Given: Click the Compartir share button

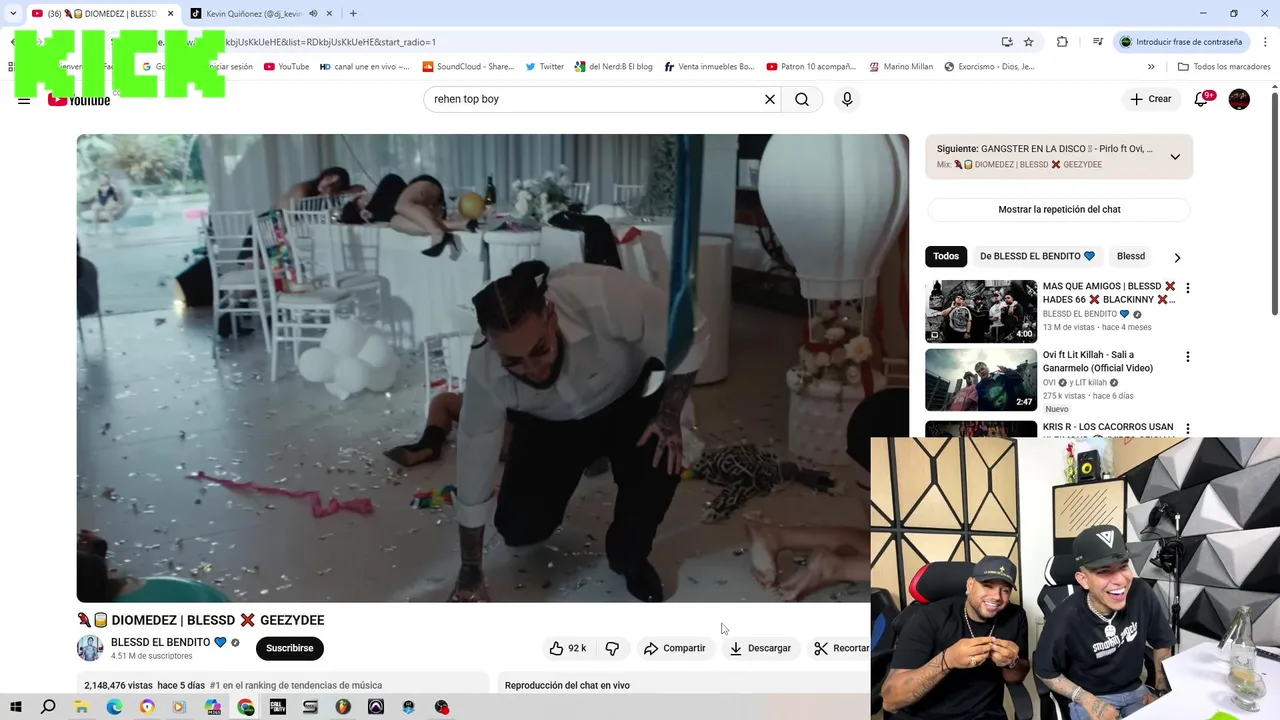Looking at the screenshot, I should pos(675,648).
